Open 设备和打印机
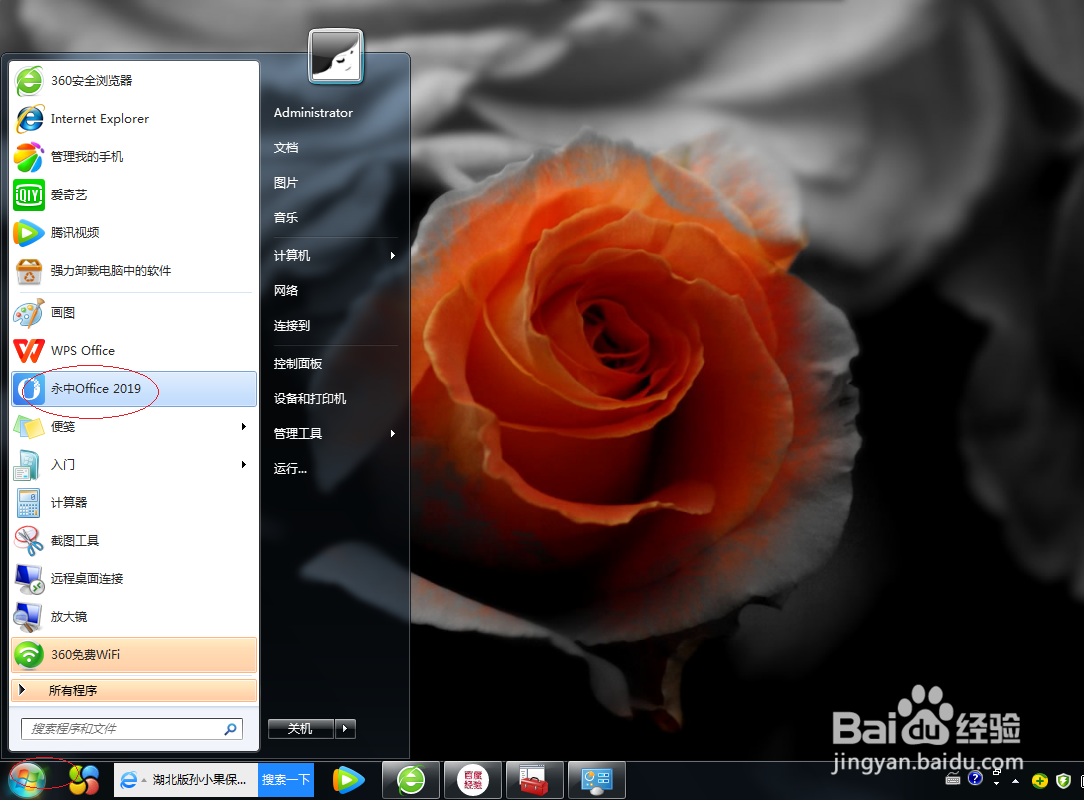The height and width of the screenshot is (800, 1084). tap(310, 399)
